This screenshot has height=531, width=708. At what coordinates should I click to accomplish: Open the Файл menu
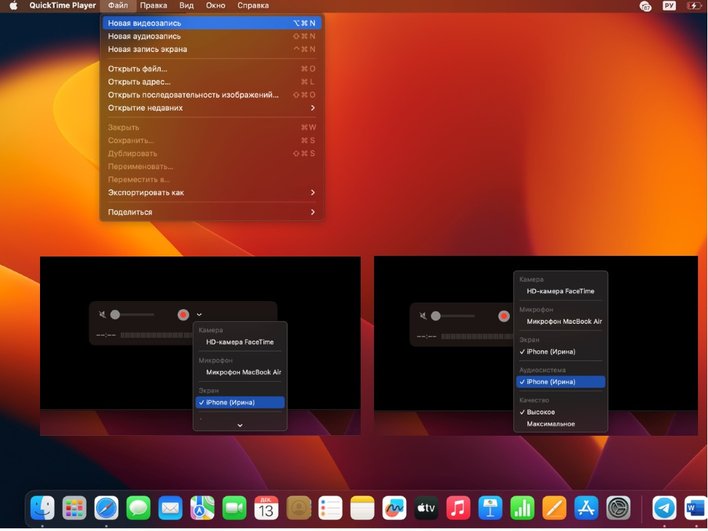118,6
